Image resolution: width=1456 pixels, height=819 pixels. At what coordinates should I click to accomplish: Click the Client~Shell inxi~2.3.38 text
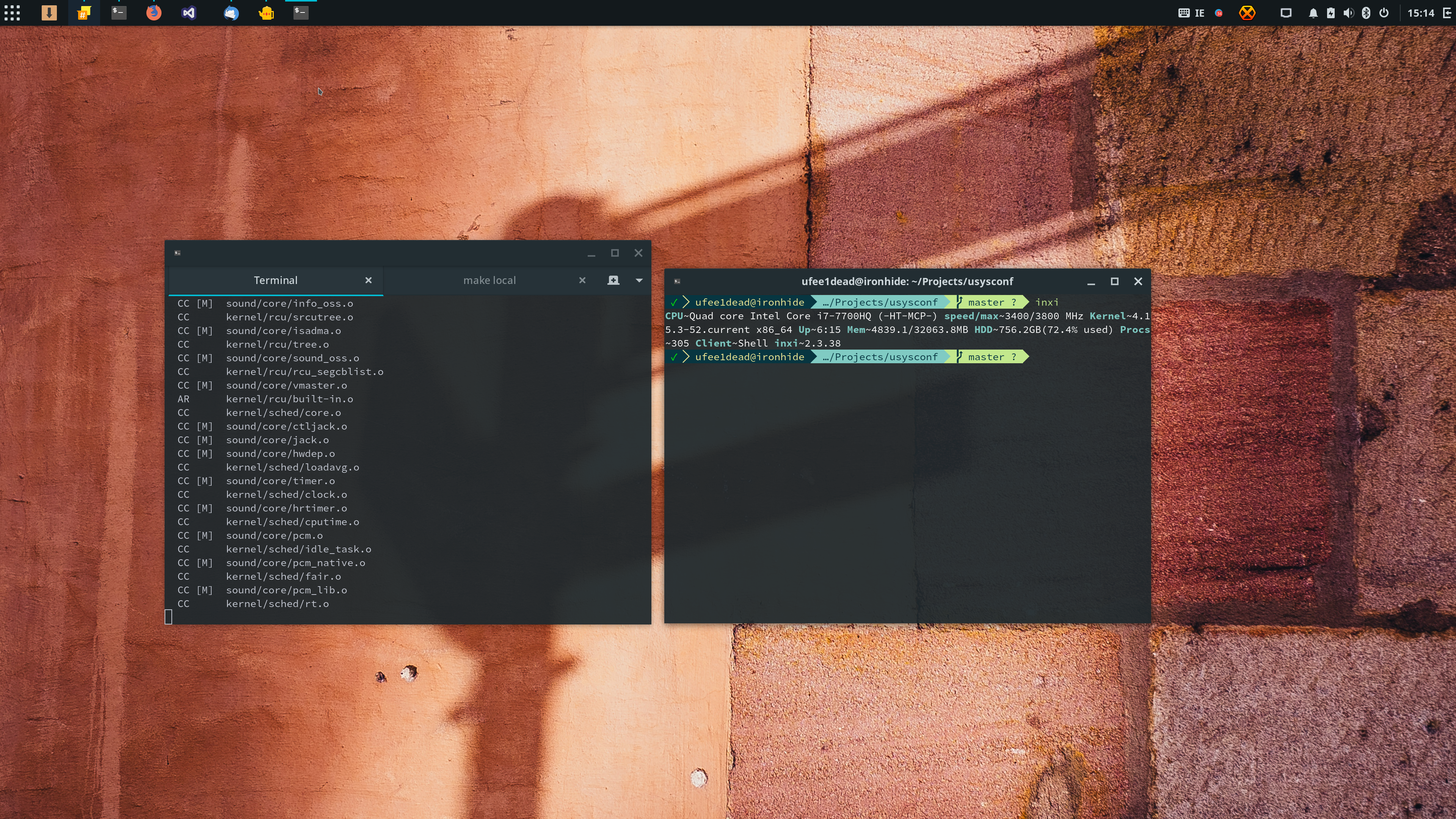click(x=768, y=343)
